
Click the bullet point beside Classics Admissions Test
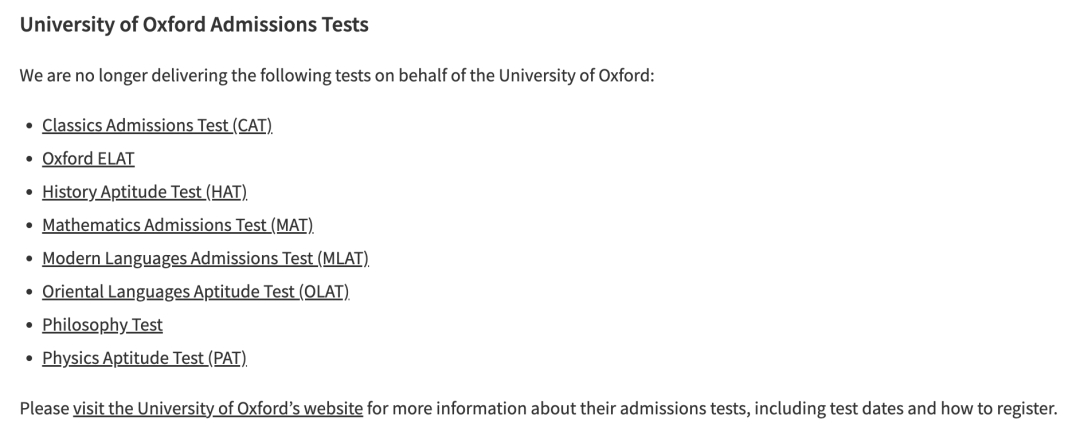29,126
